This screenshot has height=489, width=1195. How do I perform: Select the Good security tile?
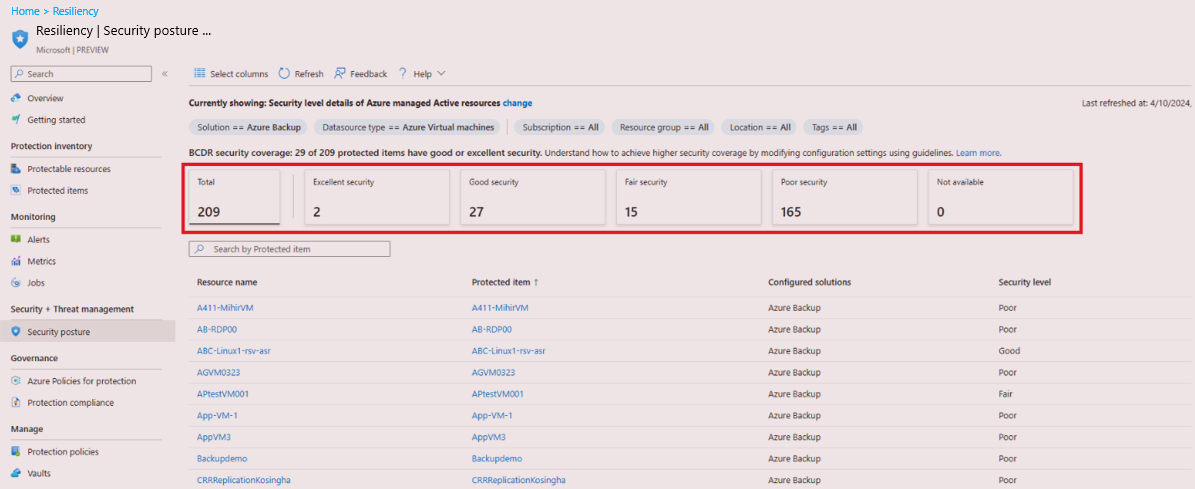point(535,198)
